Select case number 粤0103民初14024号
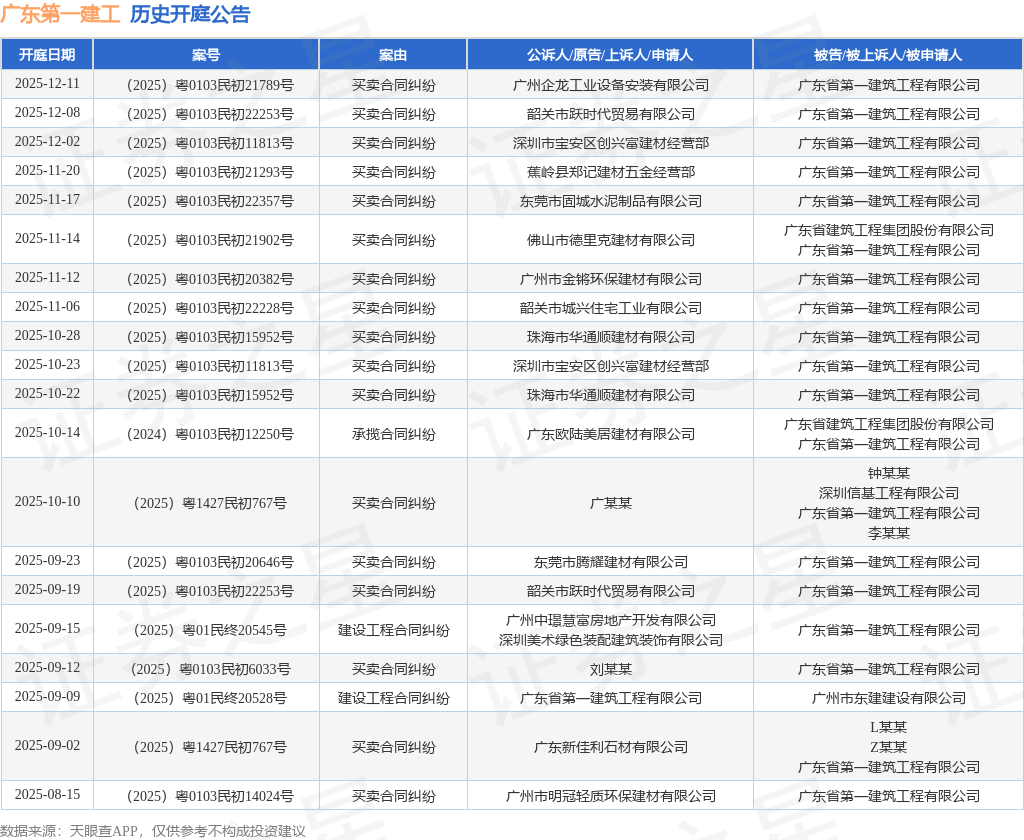The height and width of the screenshot is (840, 1024). pyautogui.click(x=234, y=796)
